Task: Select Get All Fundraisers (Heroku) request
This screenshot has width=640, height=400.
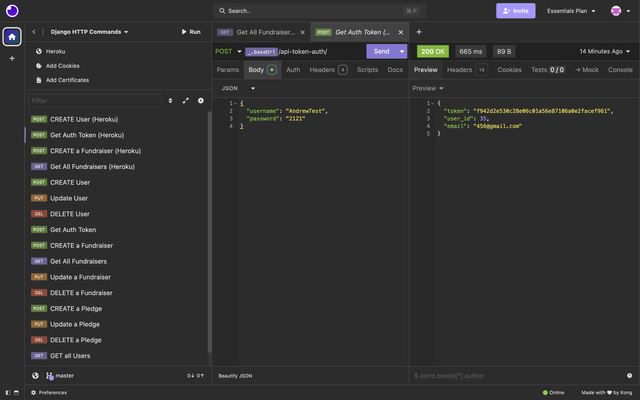Action: coord(117,167)
